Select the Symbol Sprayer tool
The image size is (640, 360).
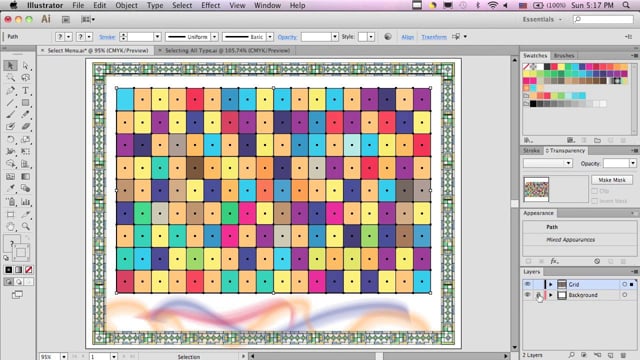(x=11, y=202)
